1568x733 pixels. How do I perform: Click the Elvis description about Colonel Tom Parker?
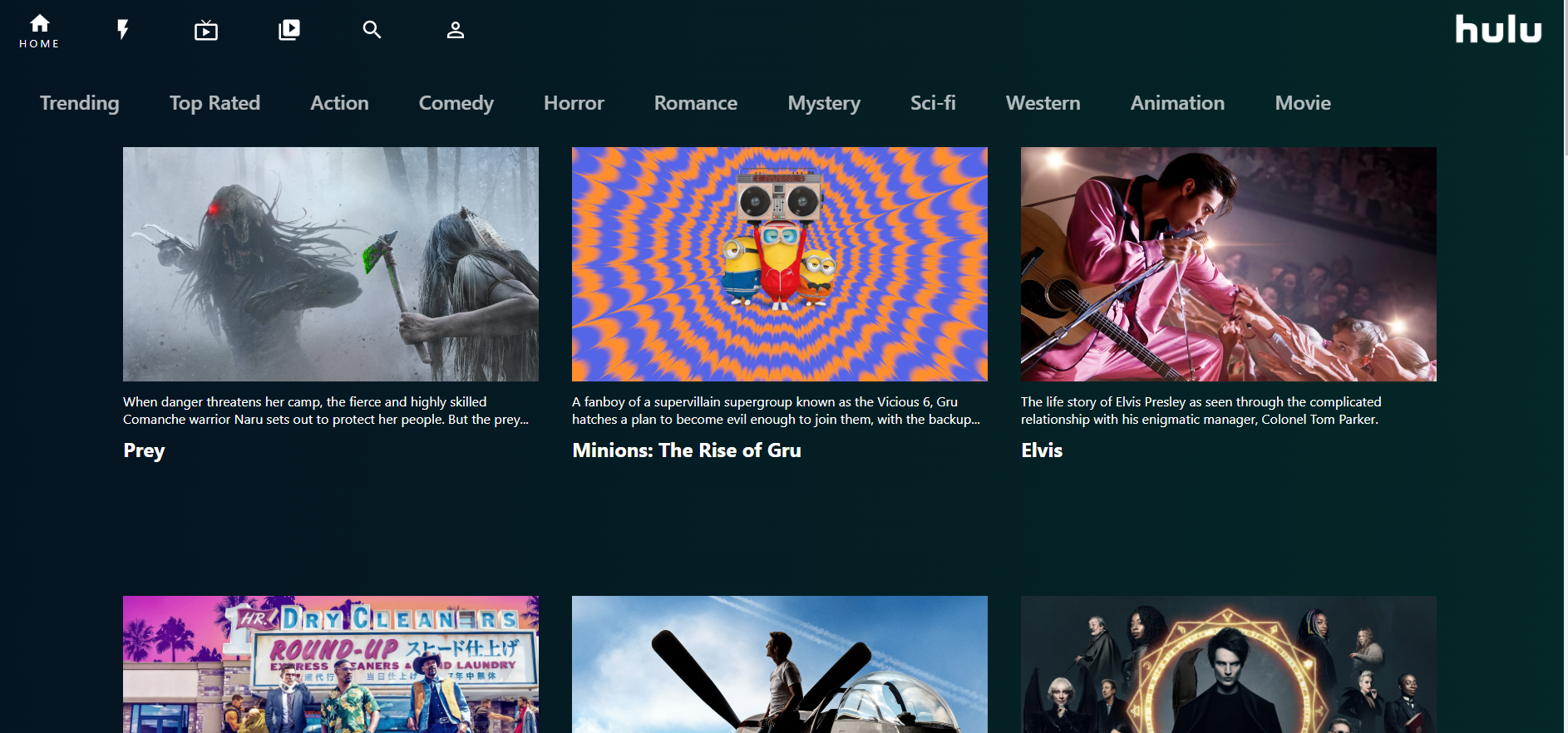(1201, 411)
